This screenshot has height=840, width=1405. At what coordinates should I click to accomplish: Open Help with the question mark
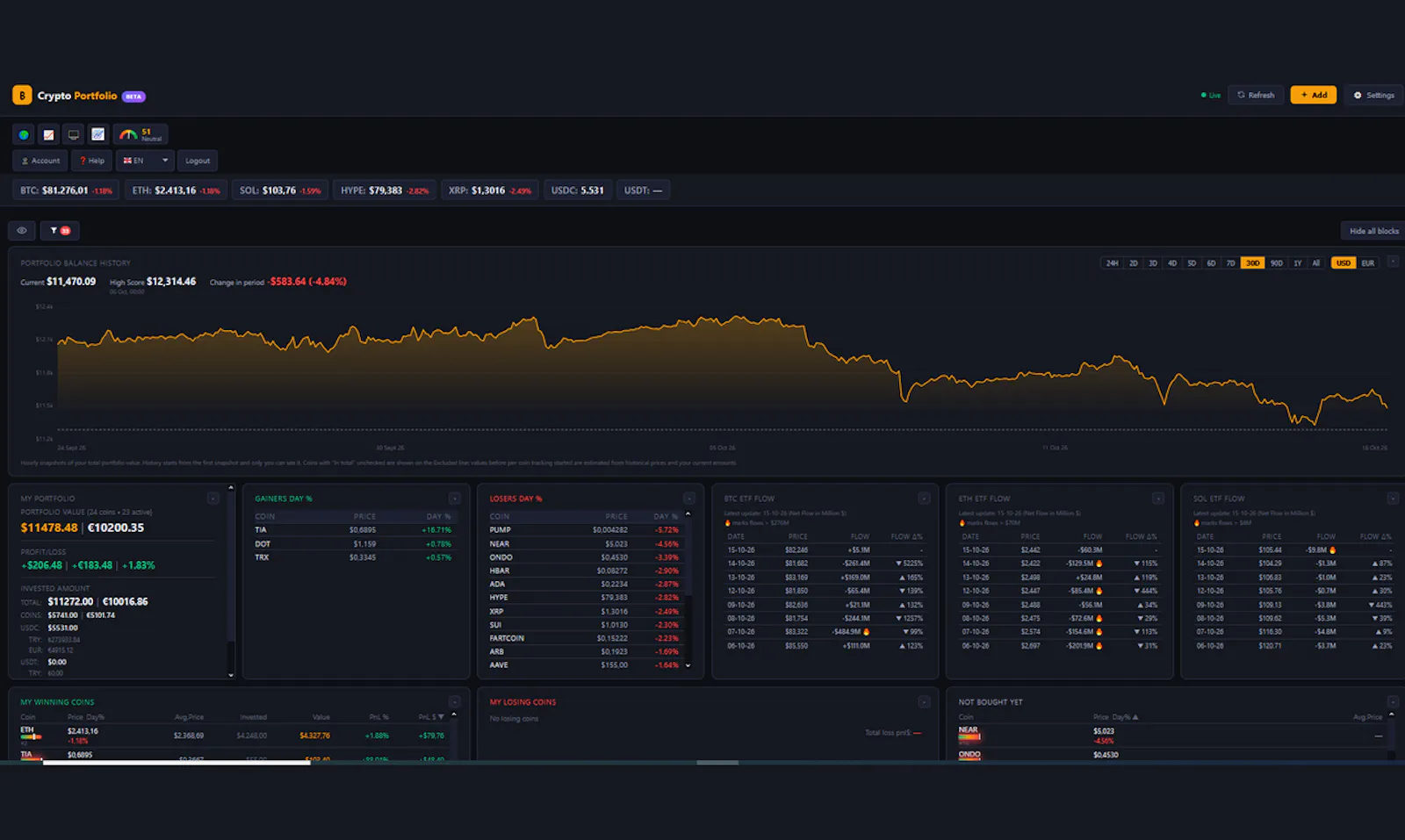click(91, 161)
